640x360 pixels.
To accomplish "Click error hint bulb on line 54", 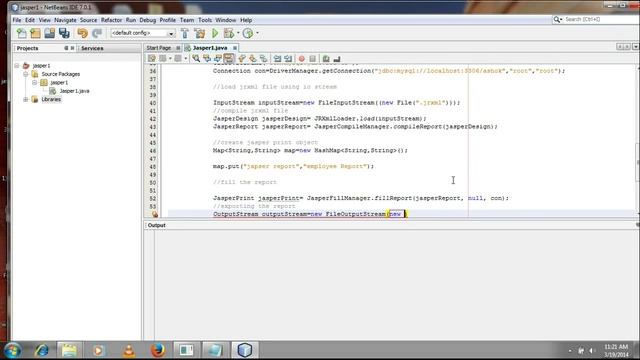I will 155,214.
